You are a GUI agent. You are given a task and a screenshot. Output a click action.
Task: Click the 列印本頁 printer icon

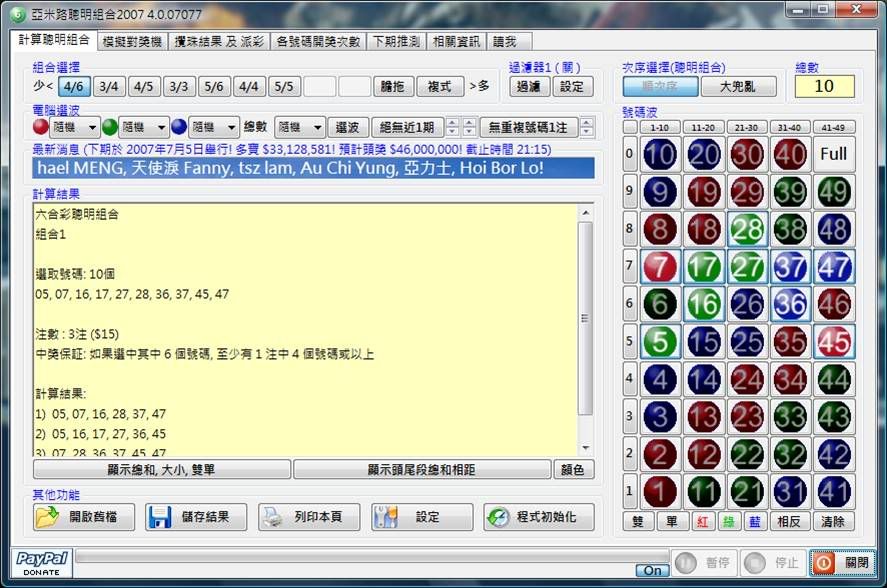point(273,517)
